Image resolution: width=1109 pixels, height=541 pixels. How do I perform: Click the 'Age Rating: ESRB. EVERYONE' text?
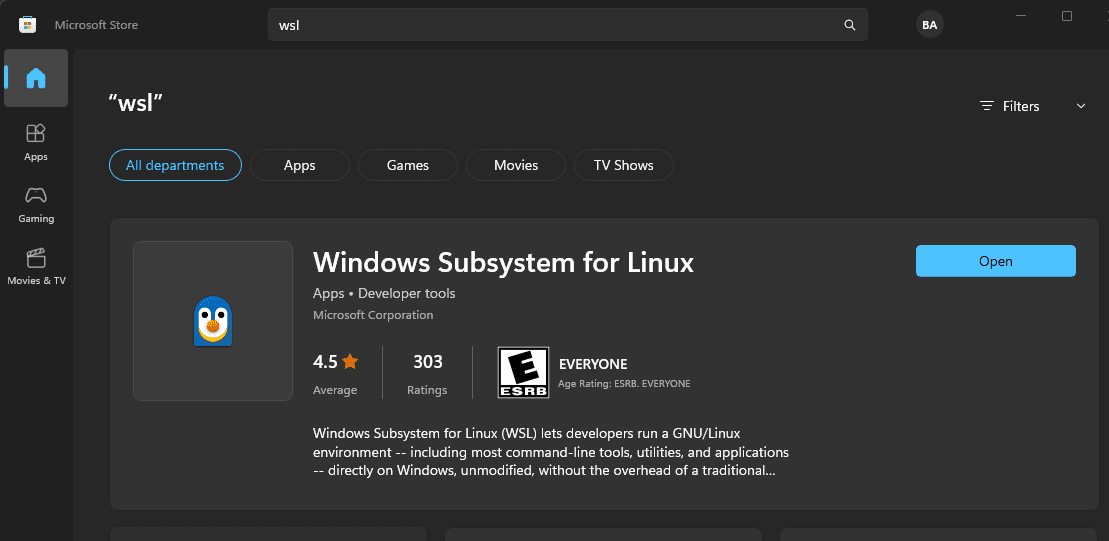tap(625, 384)
